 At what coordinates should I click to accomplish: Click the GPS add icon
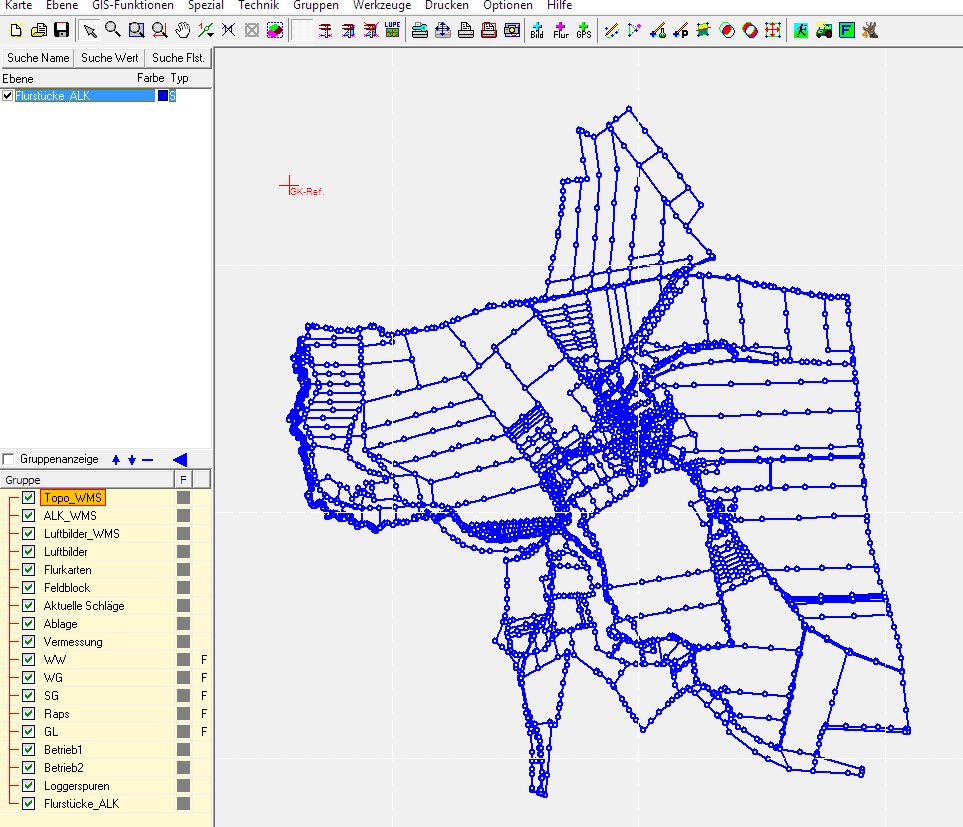pos(583,30)
